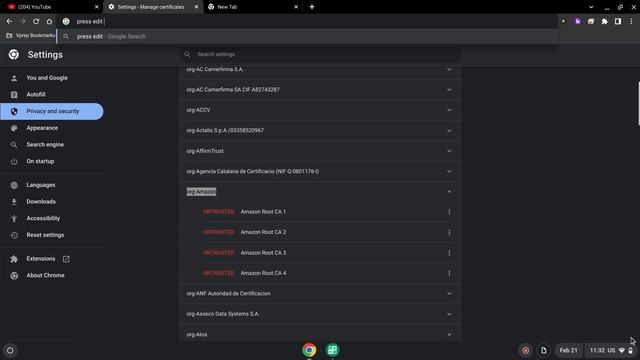Open Vprep Bookmarks folder
The image size is (640, 360).
31,36
